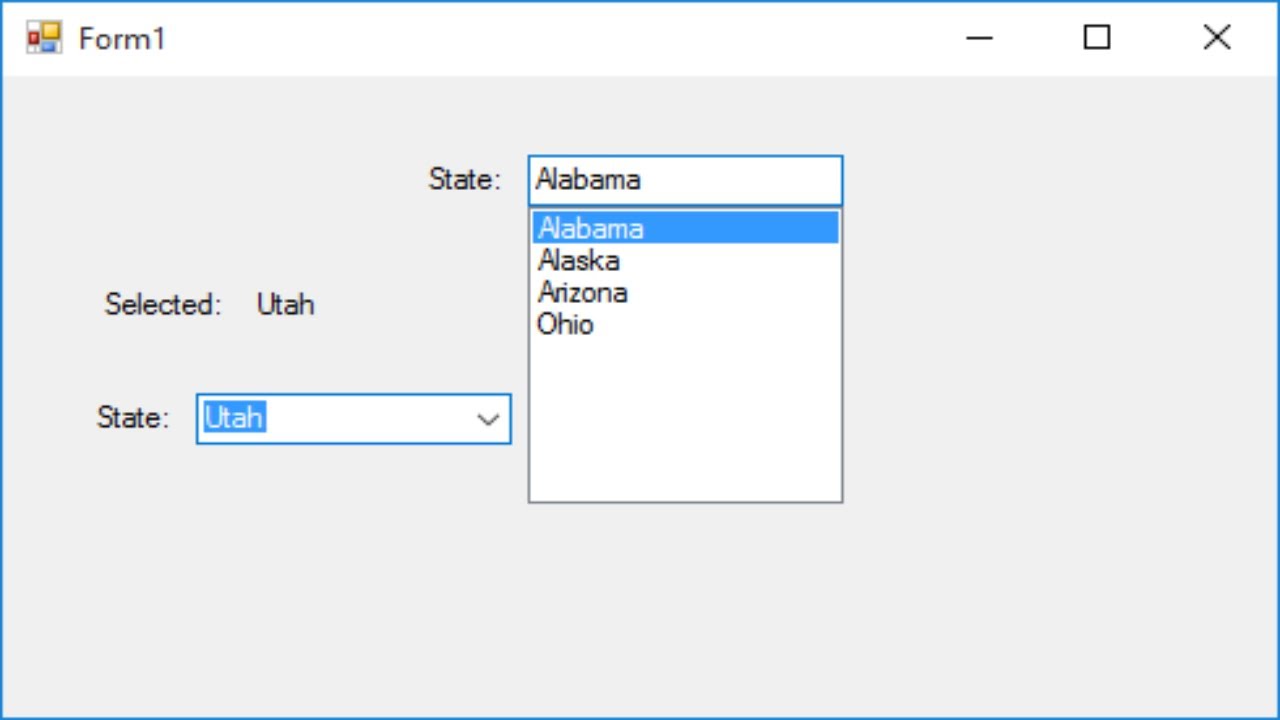Minimize the Form1 window
This screenshot has height=720, width=1280.
click(979, 38)
